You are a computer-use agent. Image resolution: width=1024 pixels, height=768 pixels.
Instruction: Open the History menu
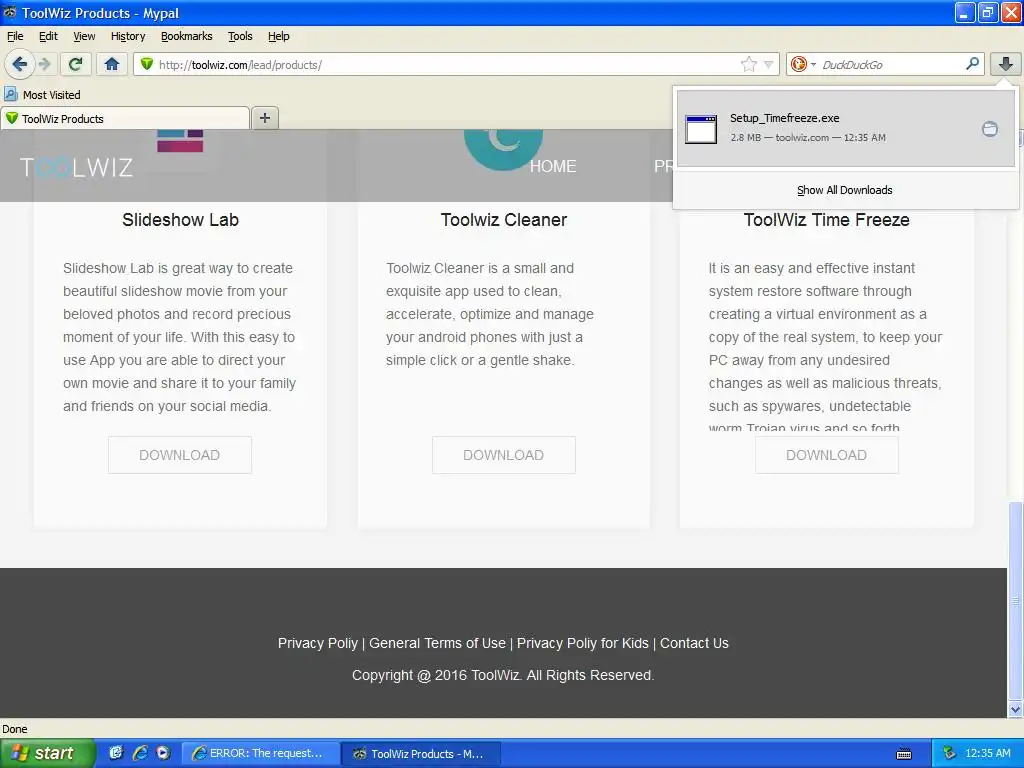tap(128, 36)
